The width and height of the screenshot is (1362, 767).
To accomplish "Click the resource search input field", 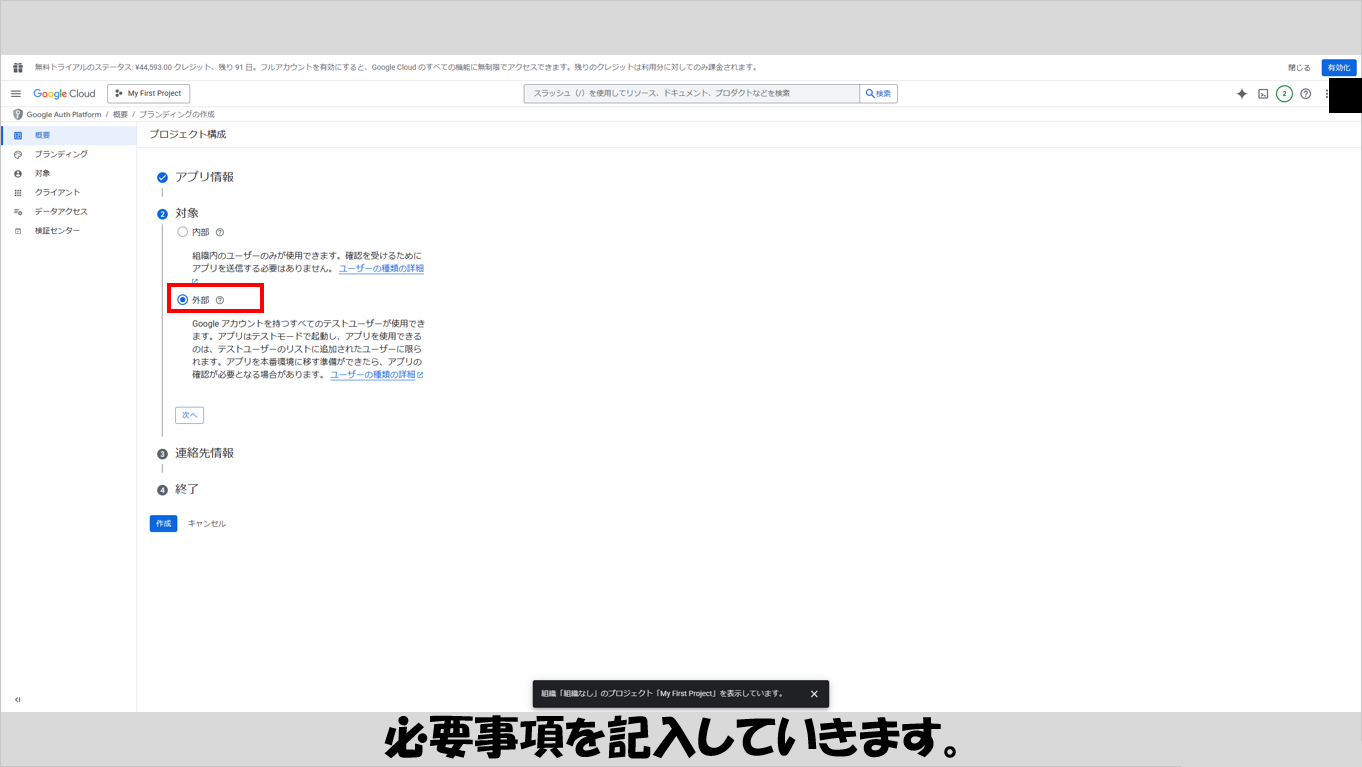I will (691, 94).
